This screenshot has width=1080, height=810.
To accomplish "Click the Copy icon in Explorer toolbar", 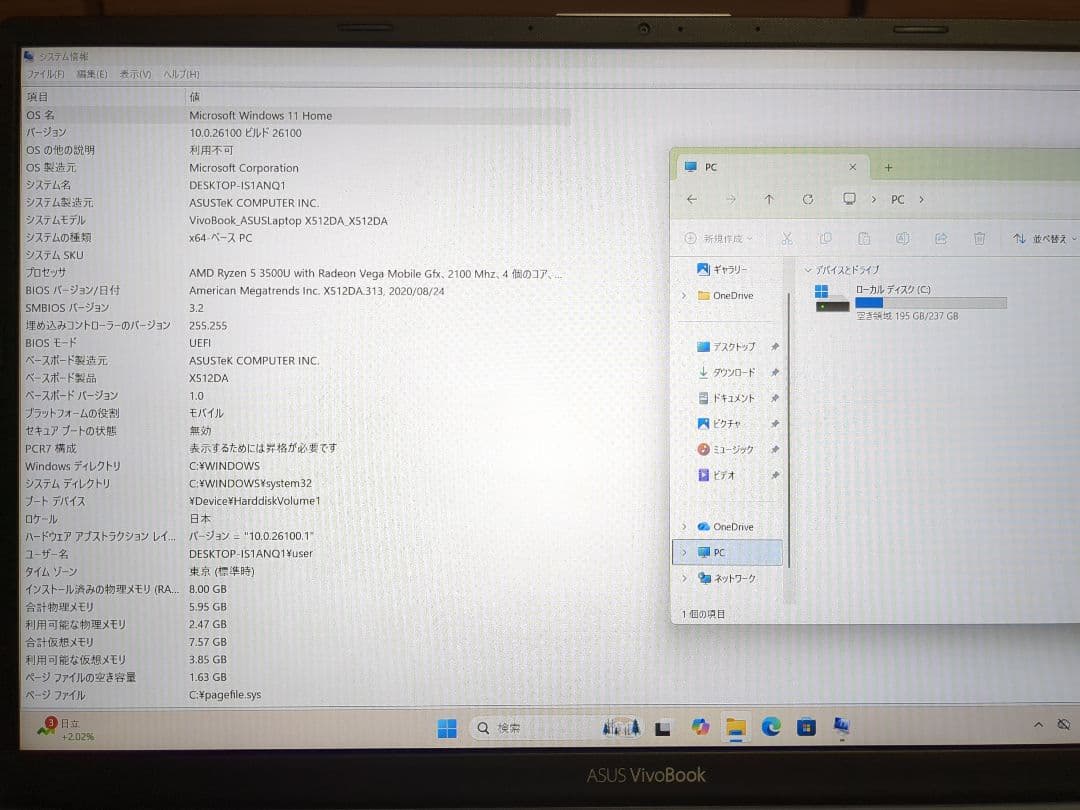I will click(825, 238).
